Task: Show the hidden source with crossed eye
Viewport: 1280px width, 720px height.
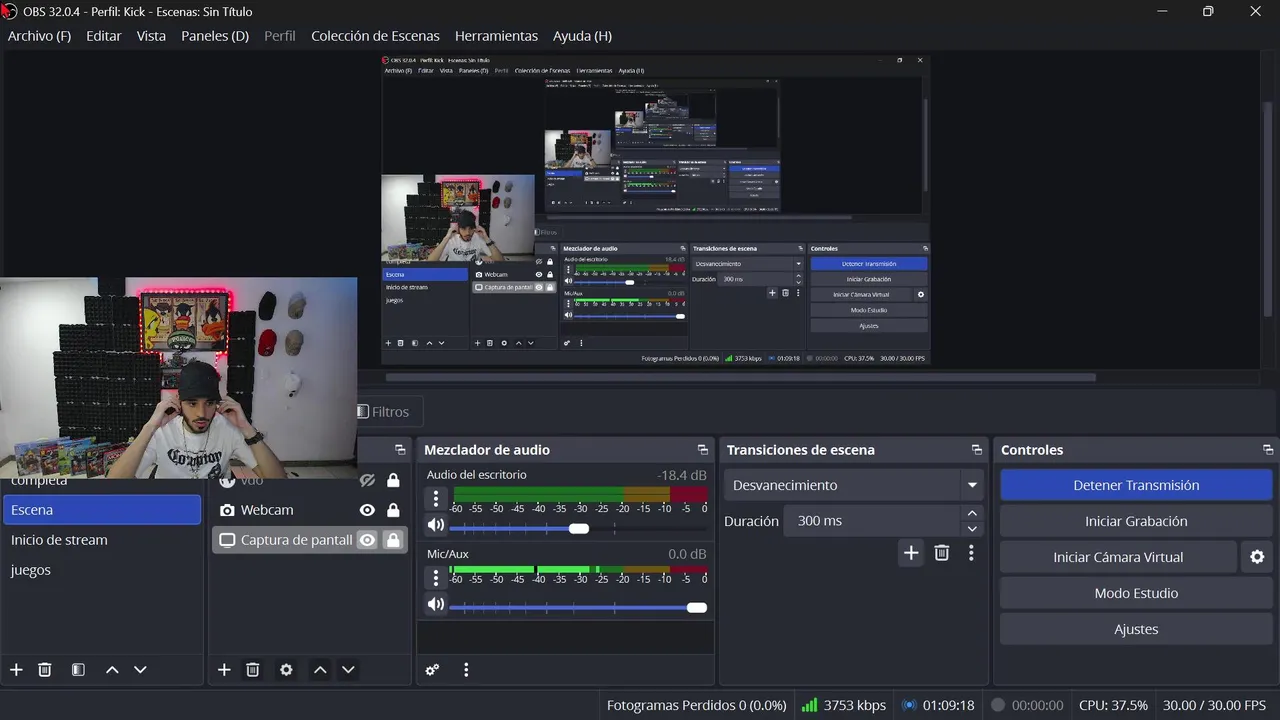Action: tap(367, 481)
